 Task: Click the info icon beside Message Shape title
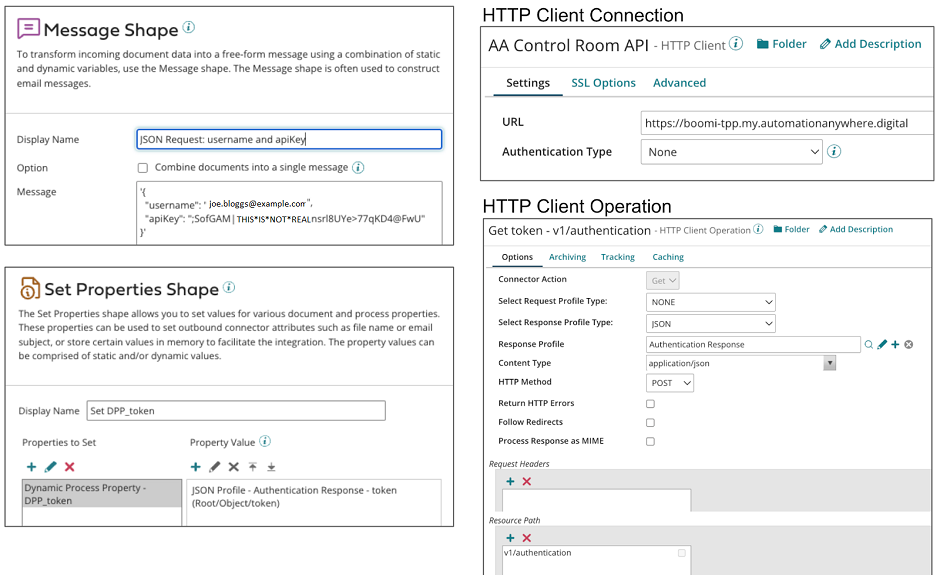pyautogui.click(x=189, y=28)
